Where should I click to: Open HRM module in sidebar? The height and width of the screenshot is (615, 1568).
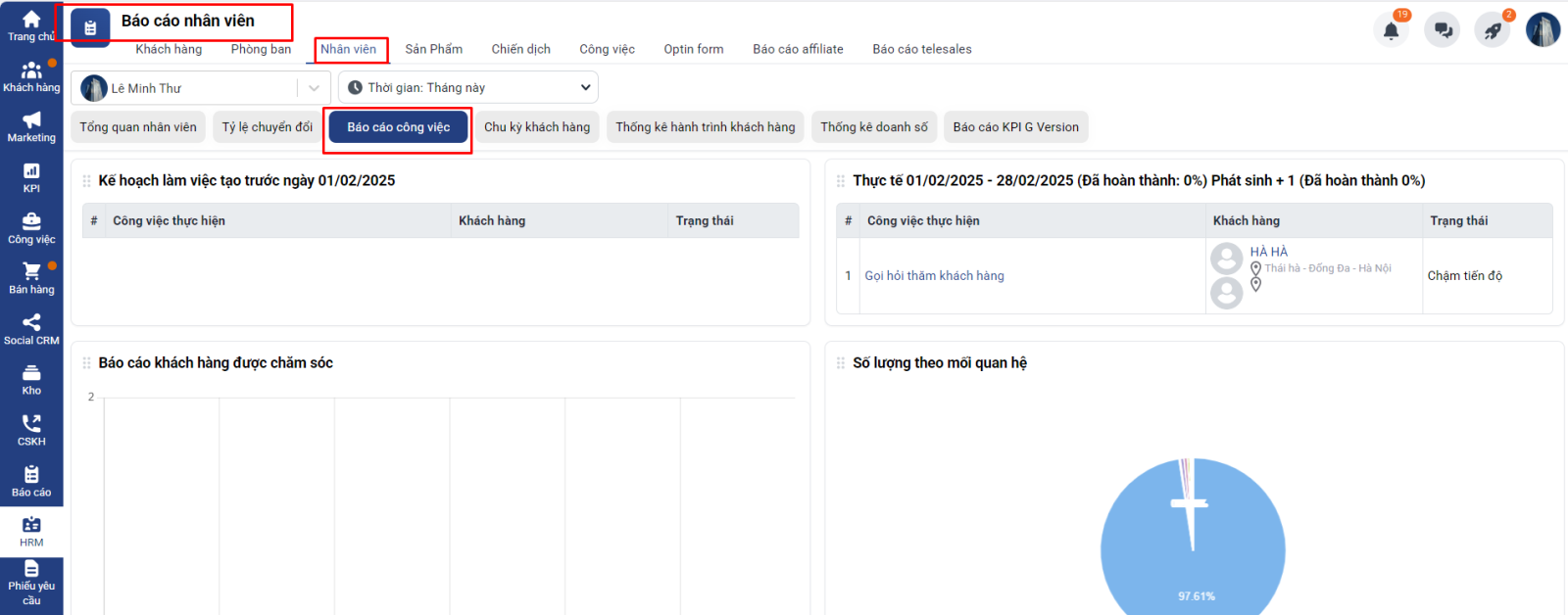tap(31, 532)
